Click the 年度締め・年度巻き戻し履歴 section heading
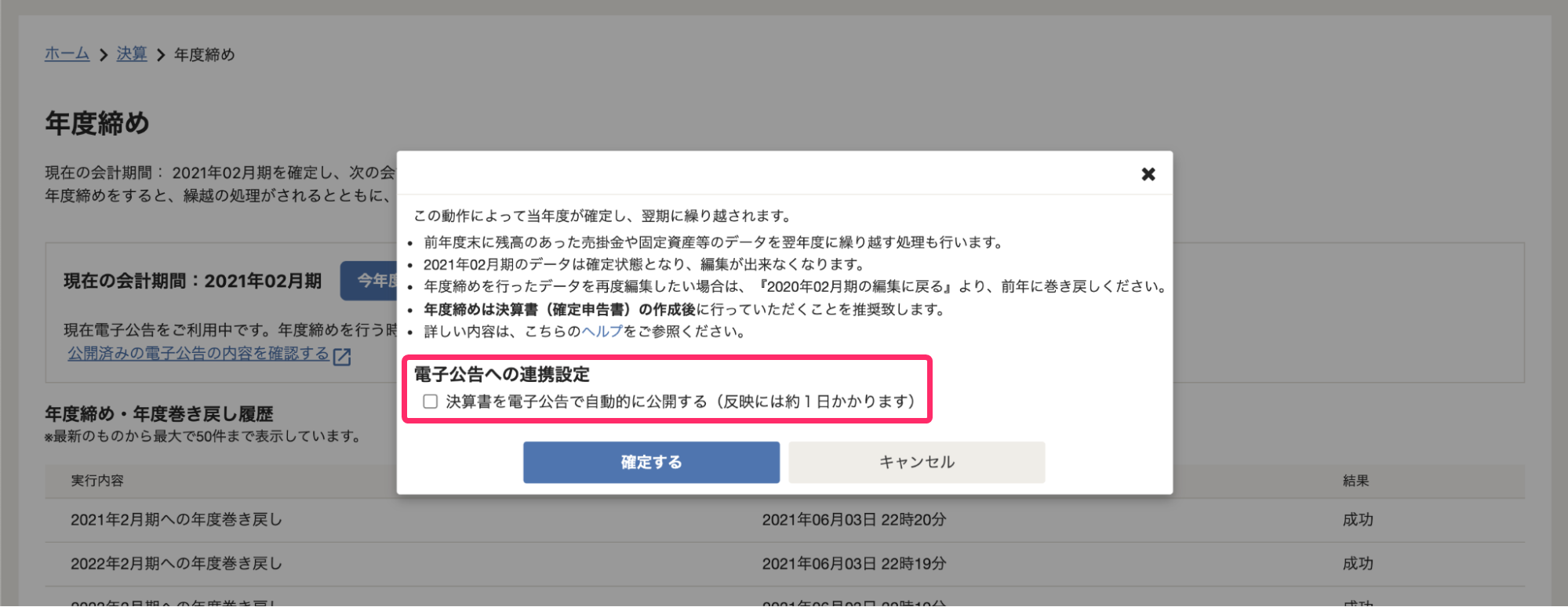 pyautogui.click(x=159, y=414)
